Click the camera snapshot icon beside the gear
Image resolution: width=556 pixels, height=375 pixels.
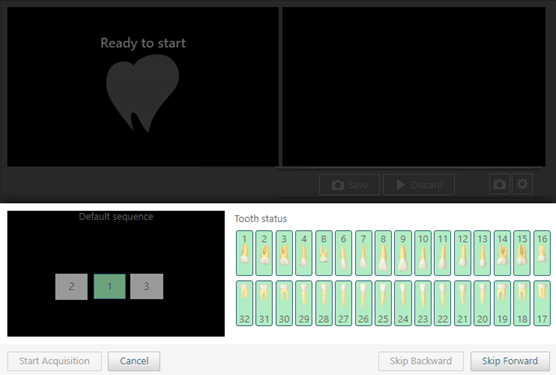(x=499, y=184)
